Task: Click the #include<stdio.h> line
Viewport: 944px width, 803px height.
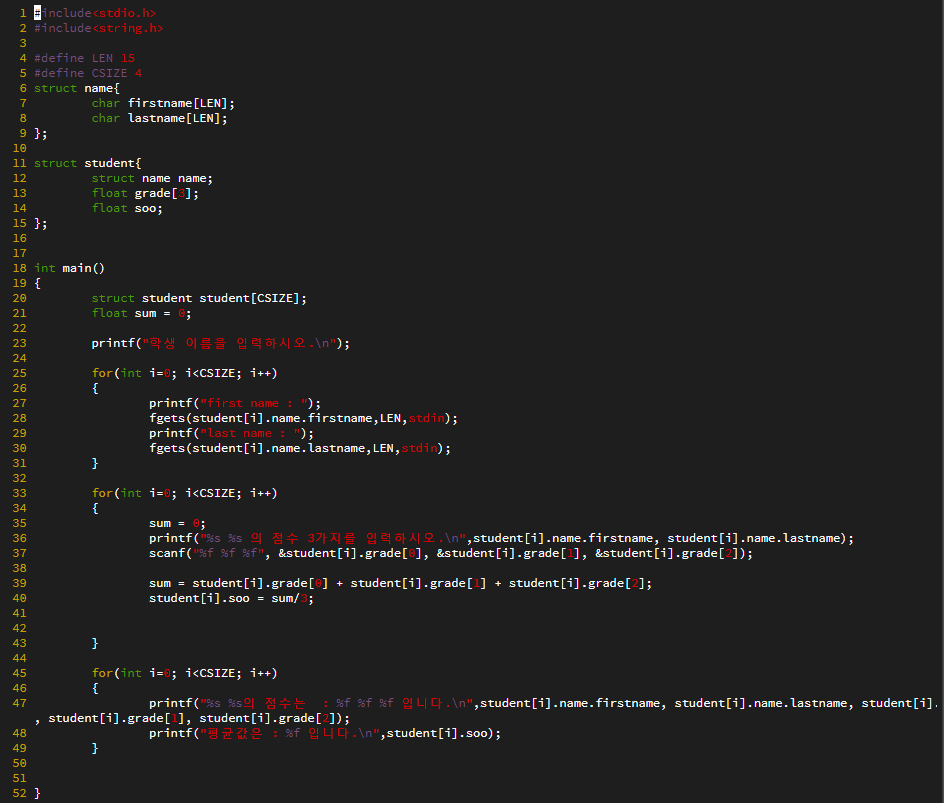Action: 95,13
